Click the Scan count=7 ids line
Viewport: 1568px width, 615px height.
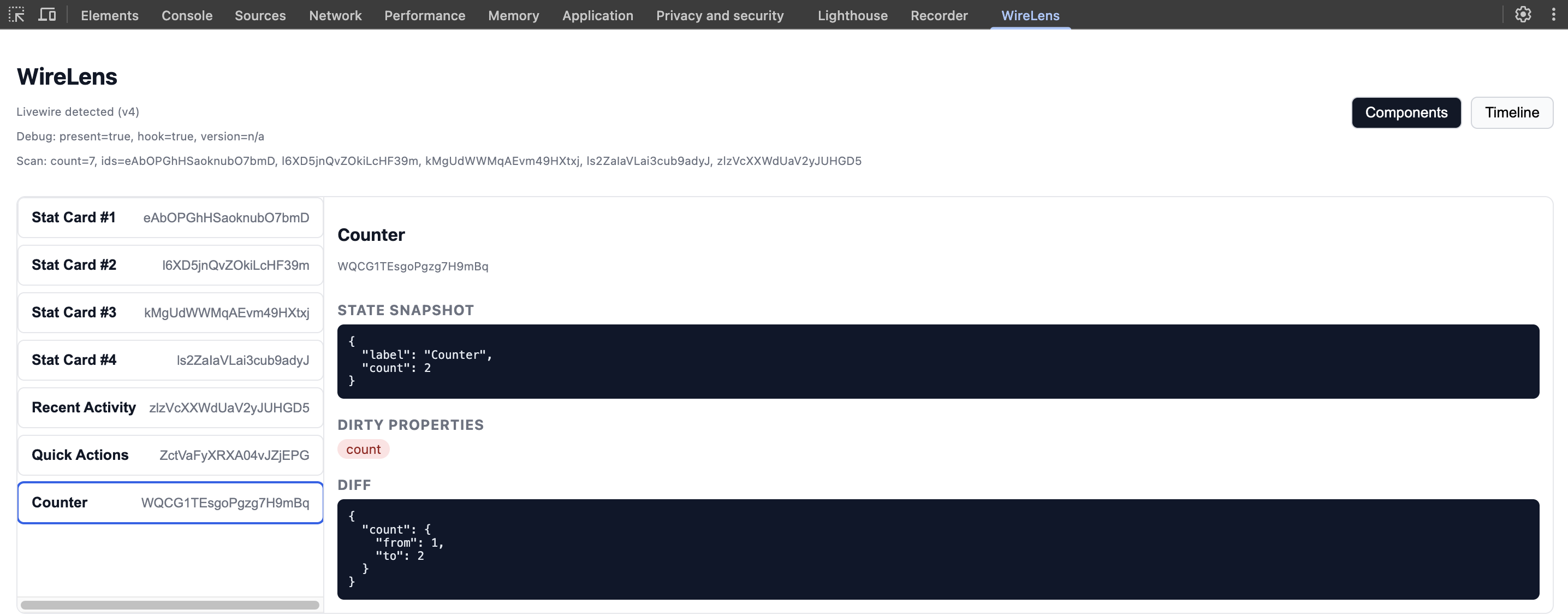[439, 161]
